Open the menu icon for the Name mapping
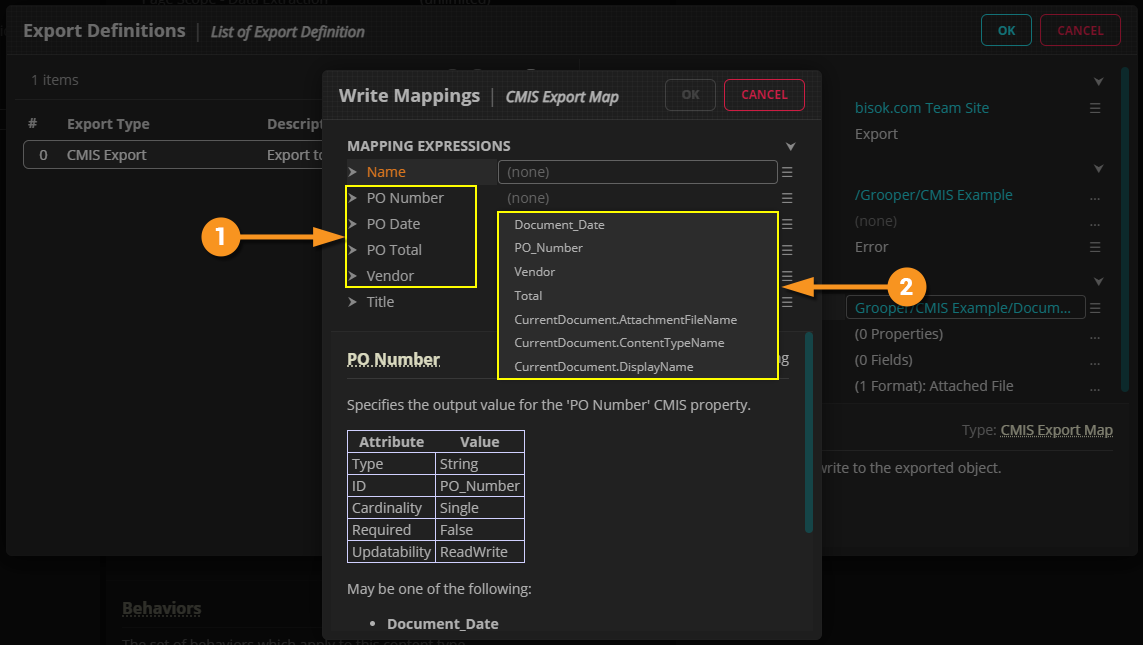The height and width of the screenshot is (645, 1143). 787,172
